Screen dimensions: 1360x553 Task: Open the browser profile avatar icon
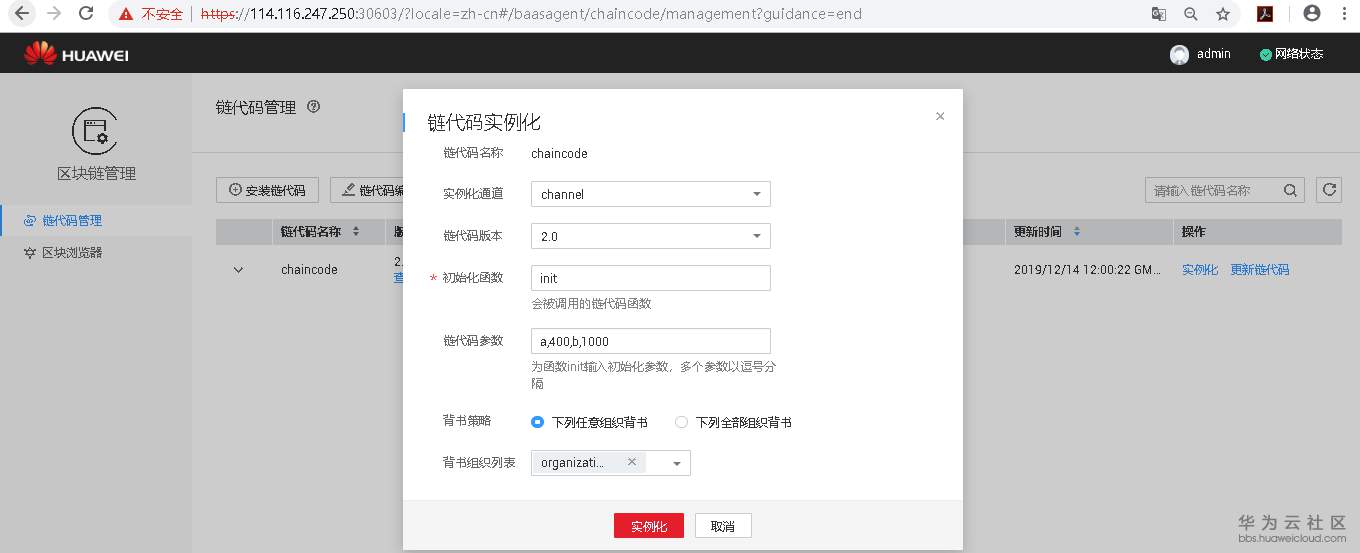coord(1311,14)
